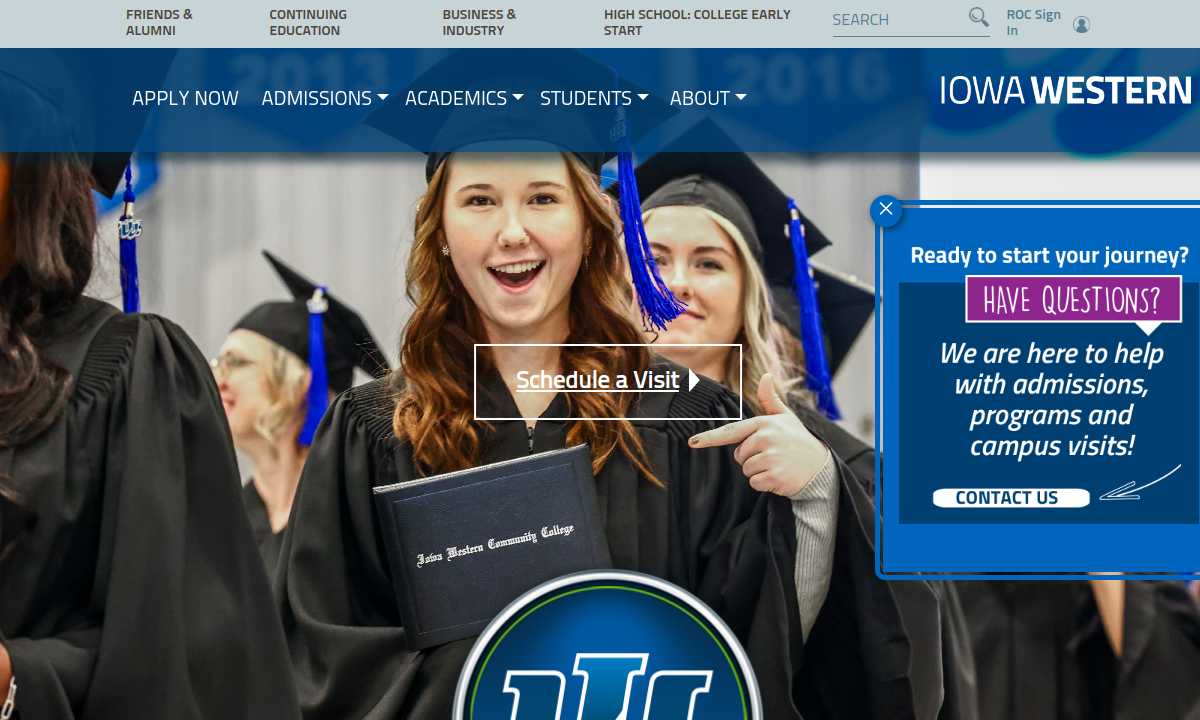Expand the Academics dropdown menu
The width and height of the screenshot is (1200, 720).
point(464,98)
